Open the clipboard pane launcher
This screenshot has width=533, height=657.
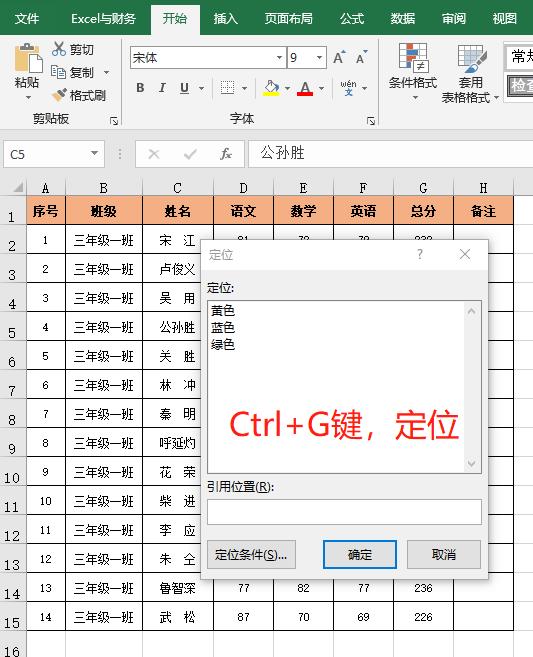pyautogui.click(x=114, y=121)
